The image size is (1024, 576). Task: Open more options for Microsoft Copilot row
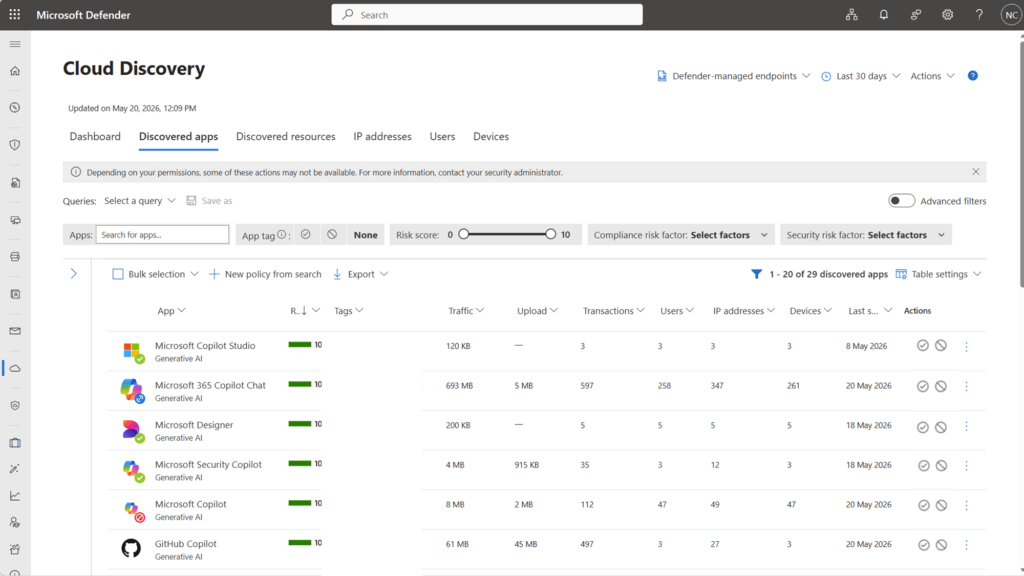point(967,505)
